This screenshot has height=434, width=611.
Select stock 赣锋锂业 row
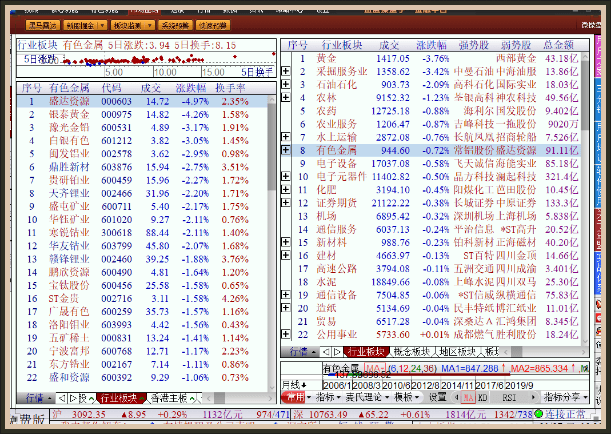[142, 259]
